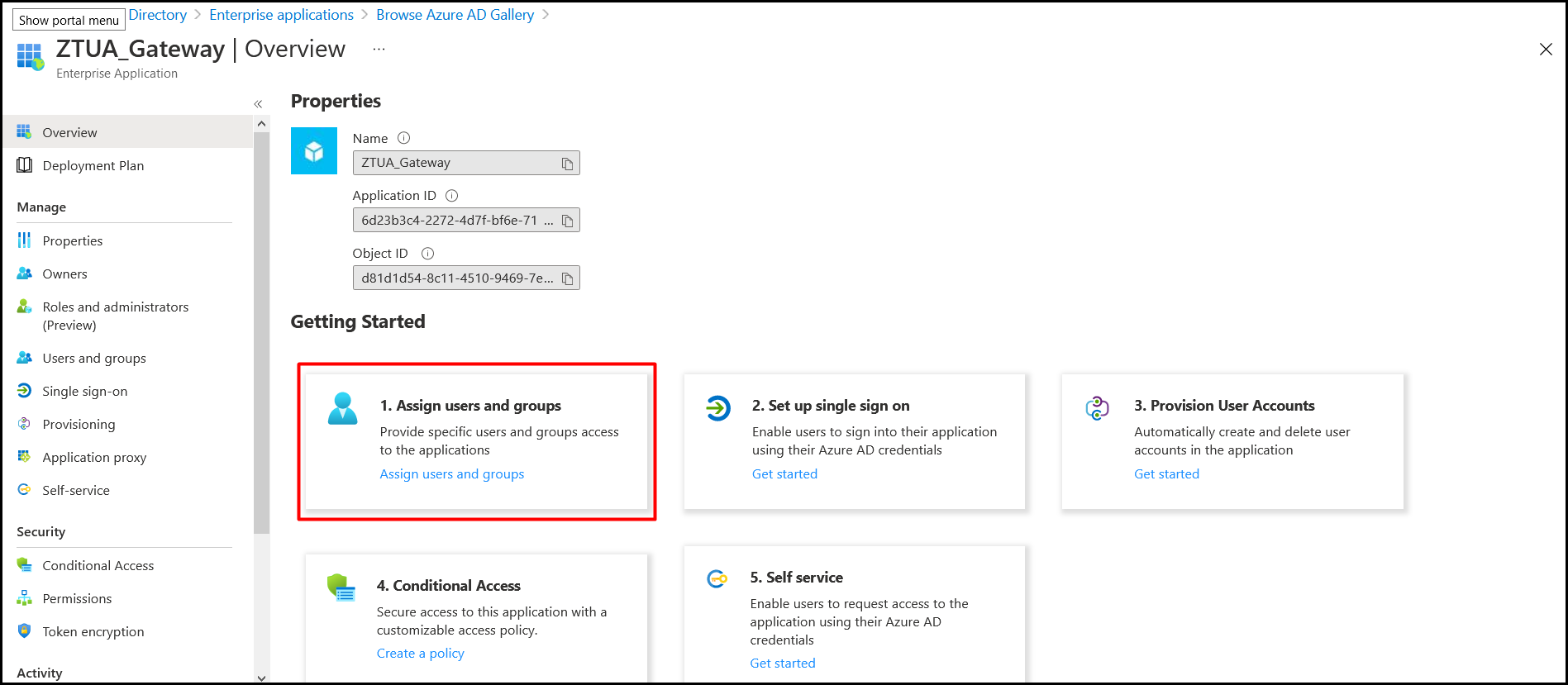Click the ZTUA_Gateway enterprise application icon
The width and height of the screenshot is (1568, 685).
(30, 57)
